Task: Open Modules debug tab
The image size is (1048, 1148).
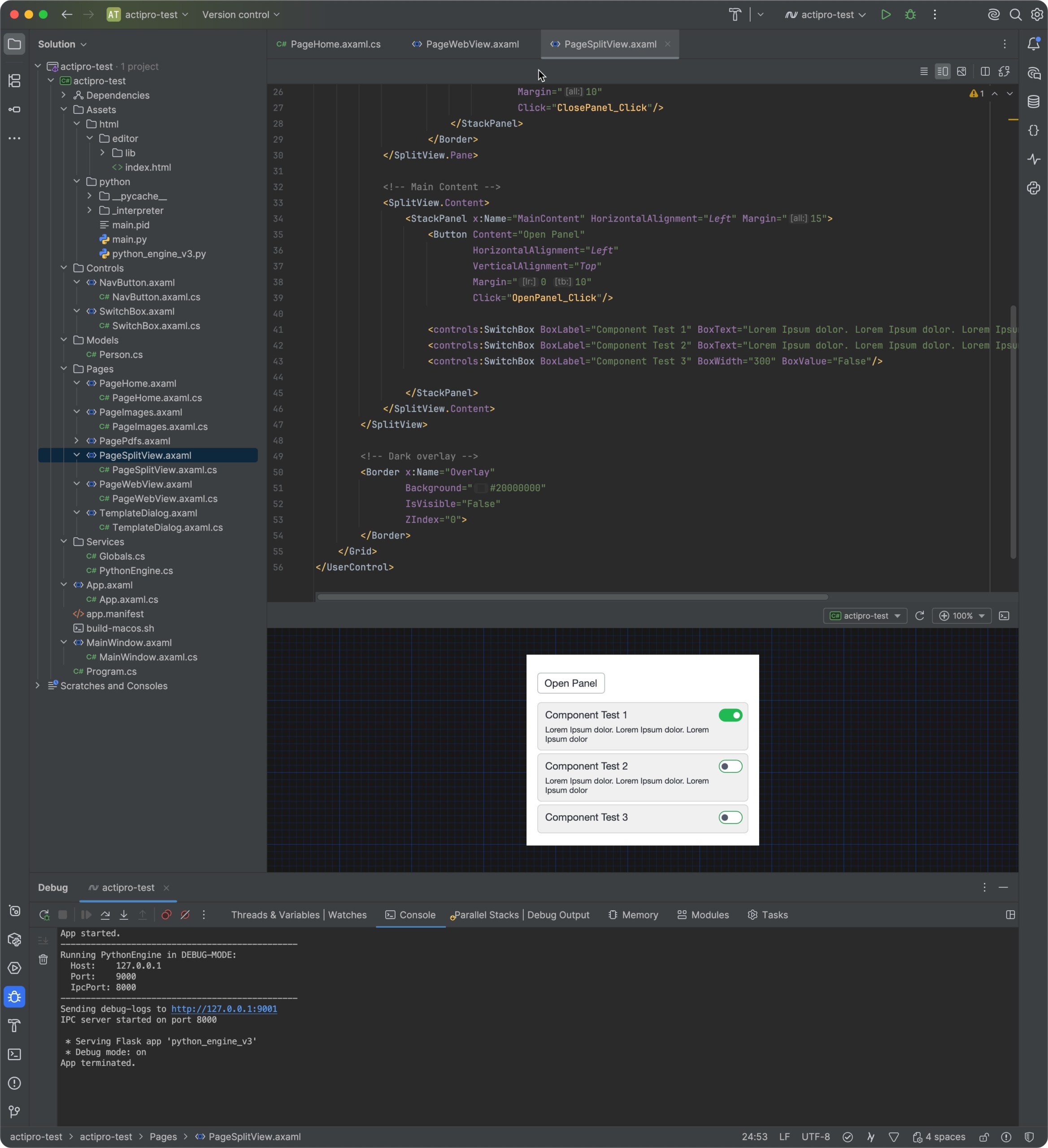Action: tap(703, 914)
